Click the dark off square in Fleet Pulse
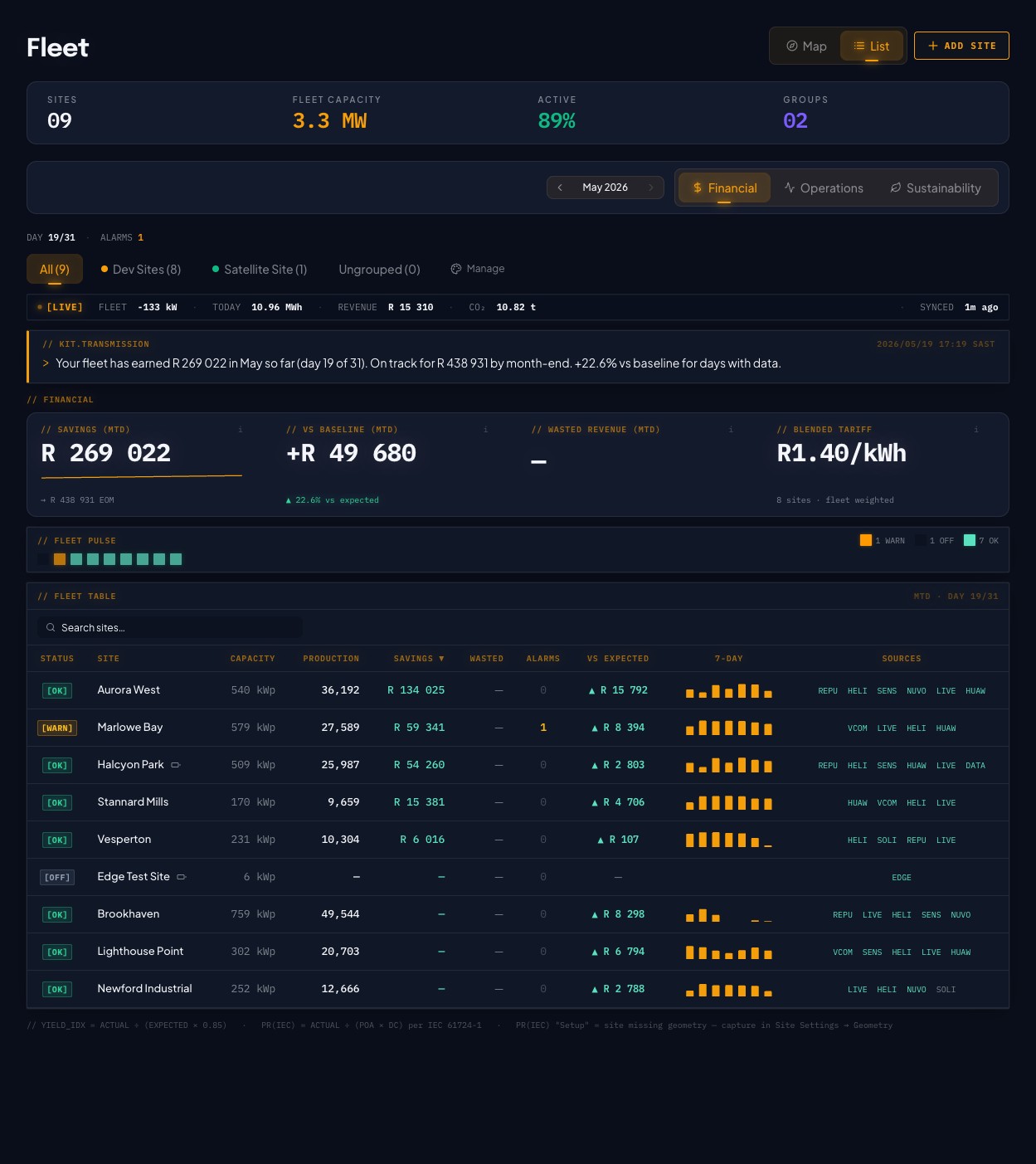 [43, 559]
